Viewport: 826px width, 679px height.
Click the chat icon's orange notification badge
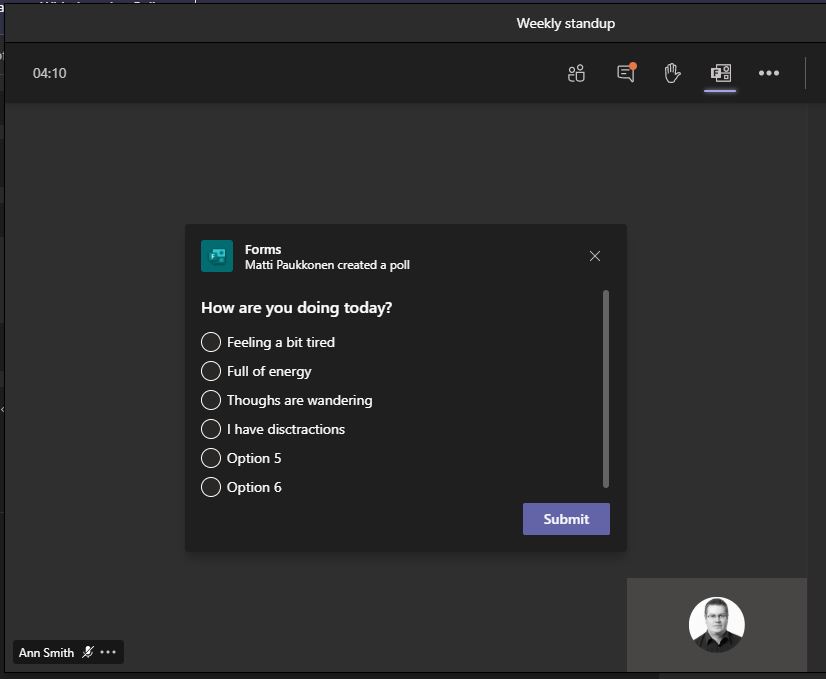(x=631, y=66)
